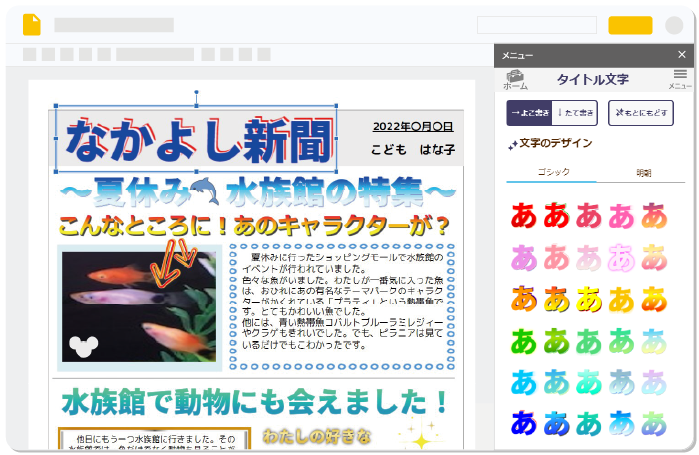
Task: Click the yellow button in top bar
Action: tap(629, 26)
